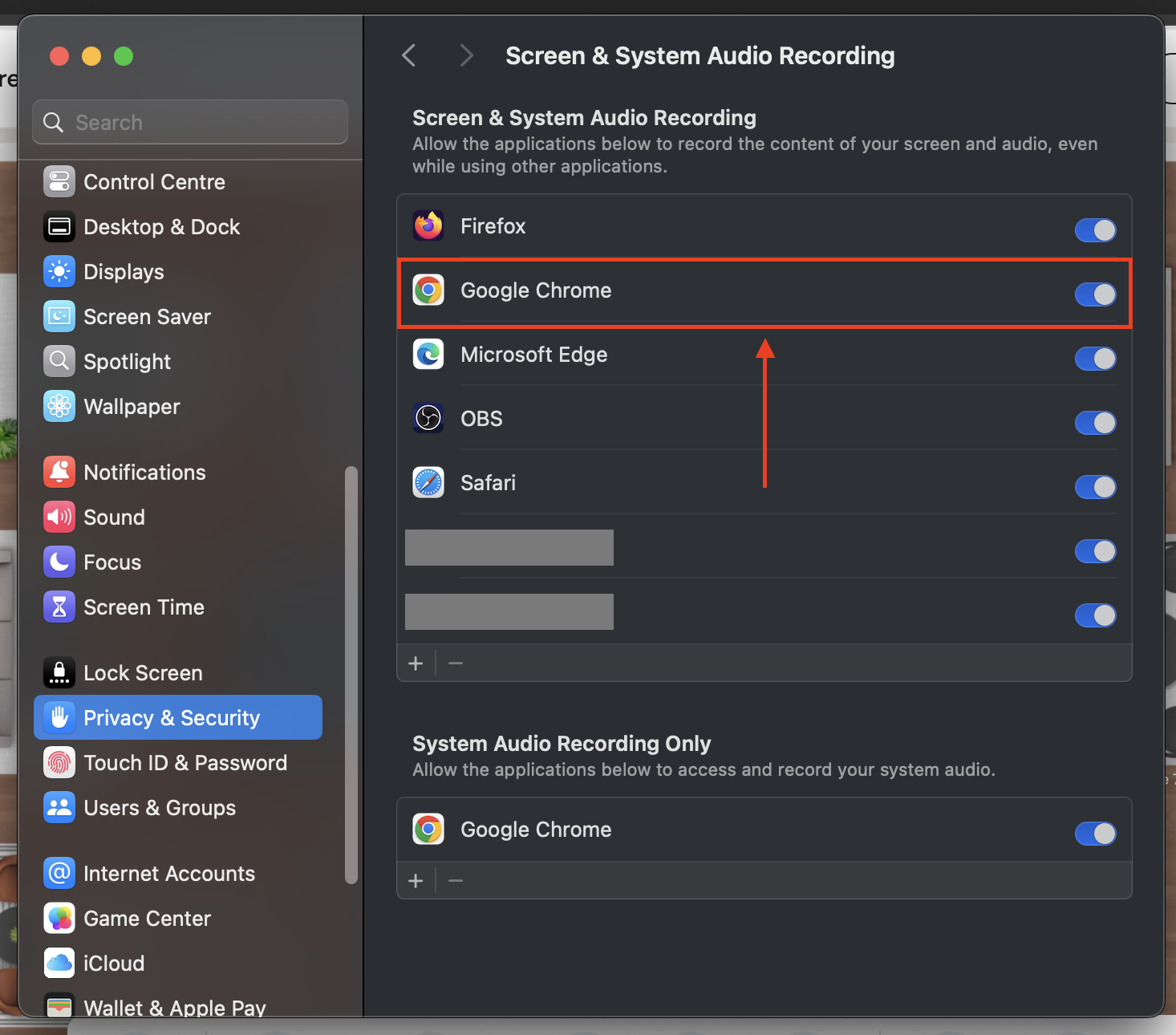Click the sidebar scrollbar
This screenshot has width=1176, height=1035.
click(351, 674)
